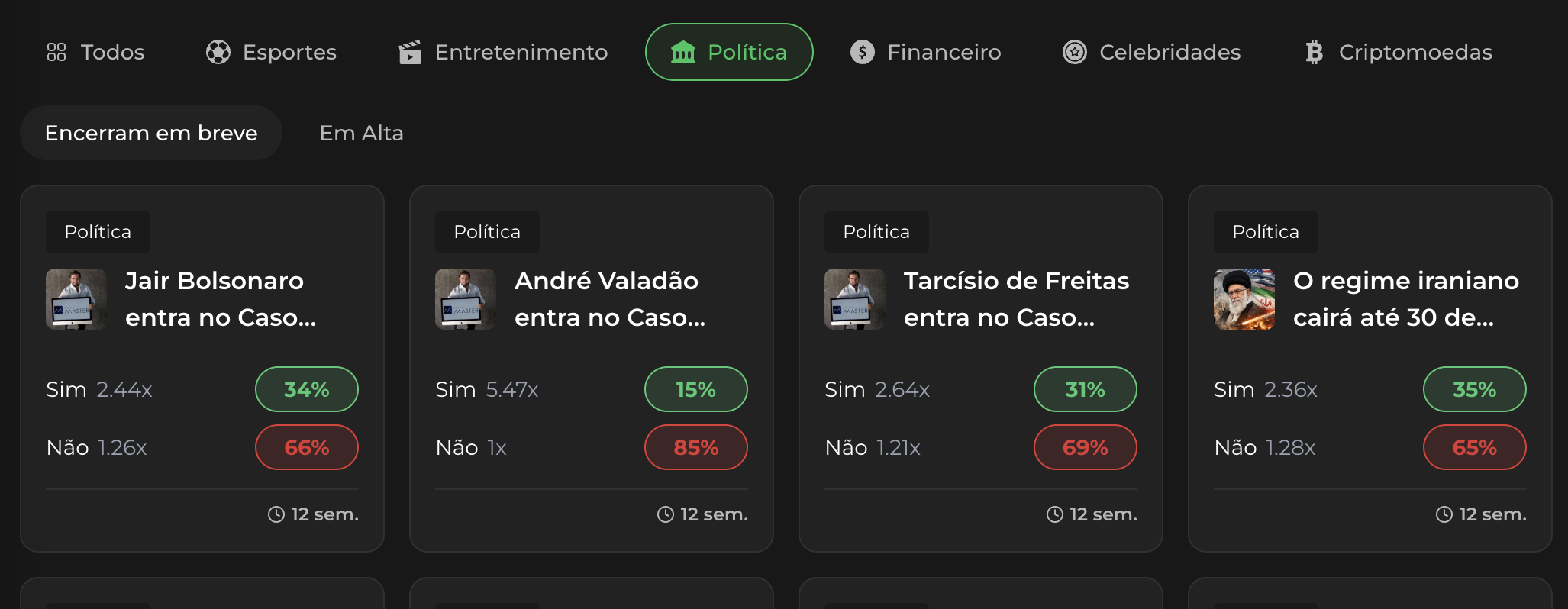Open the Tarcísio de Freitas market thumbnail

855,299
